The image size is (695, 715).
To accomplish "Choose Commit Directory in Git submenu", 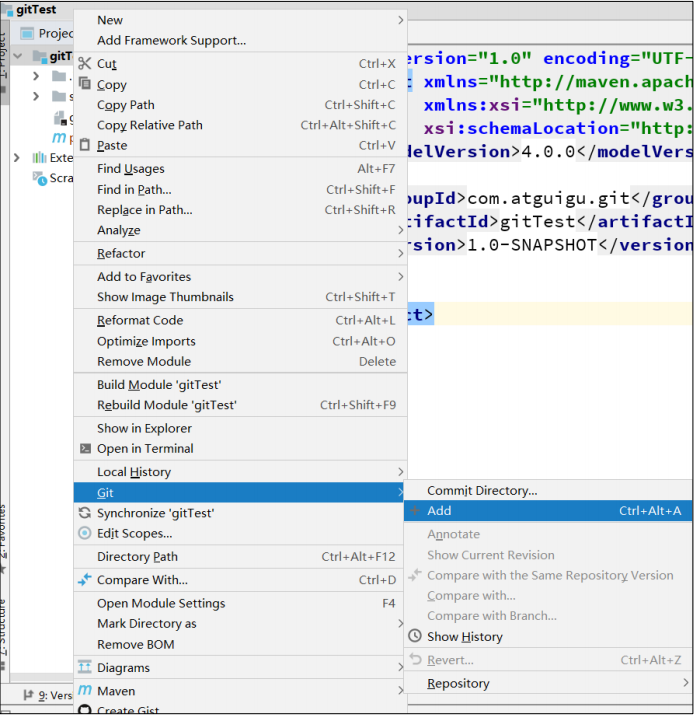I will click(548, 490).
